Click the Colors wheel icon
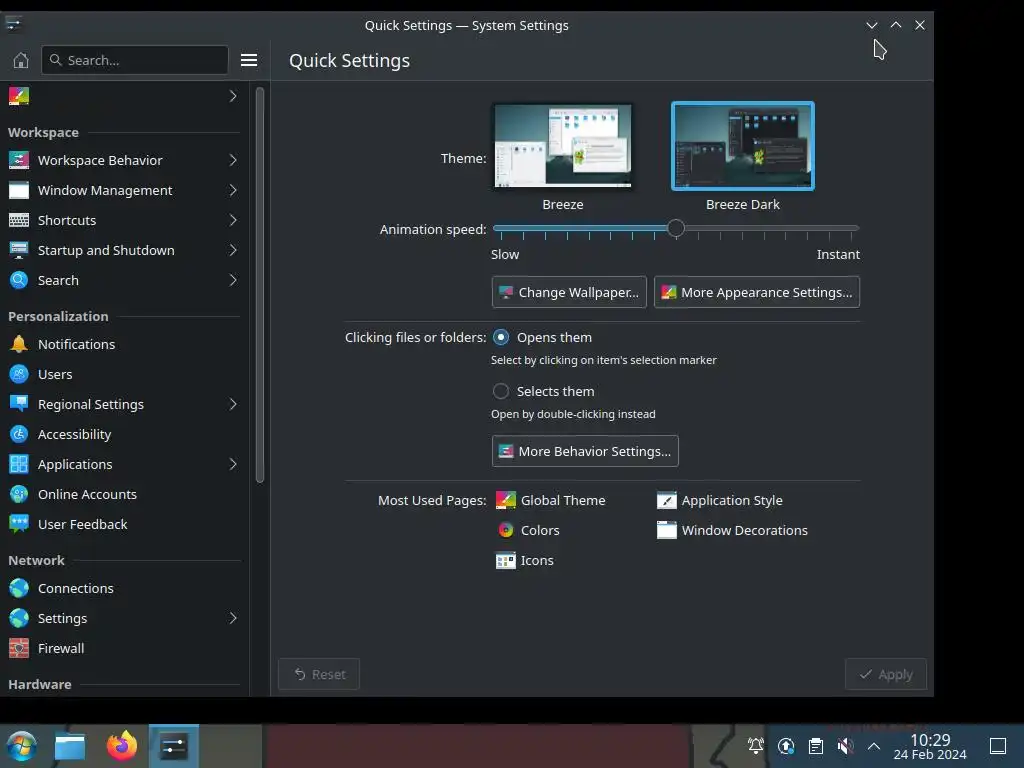 (x=505, y=530)
